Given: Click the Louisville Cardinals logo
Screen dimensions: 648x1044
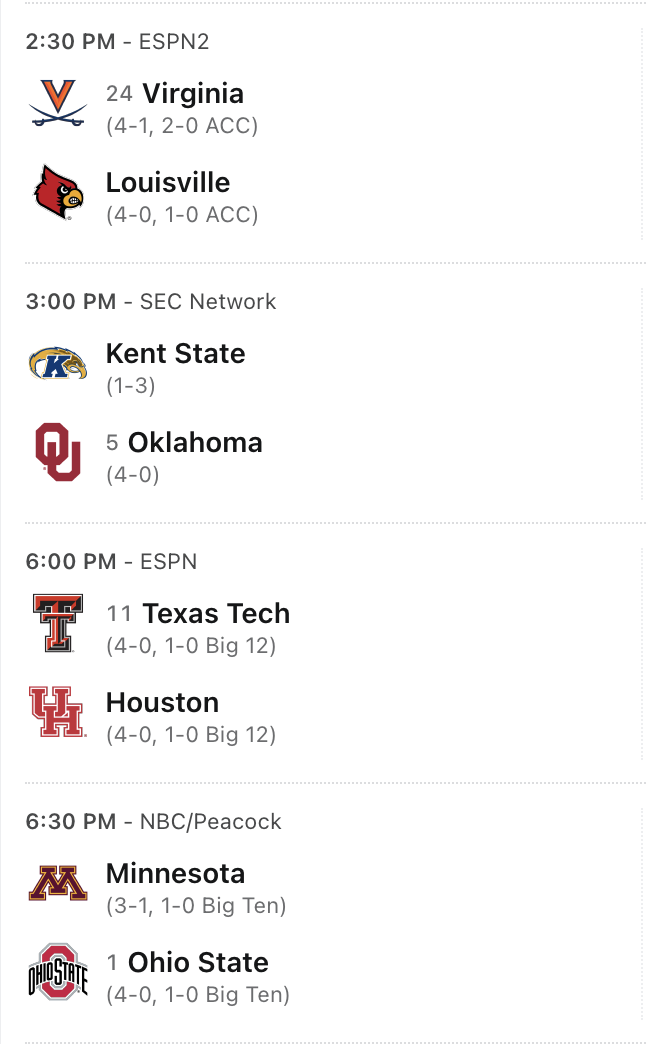Looking at the screenshot, I should [58, 192].
